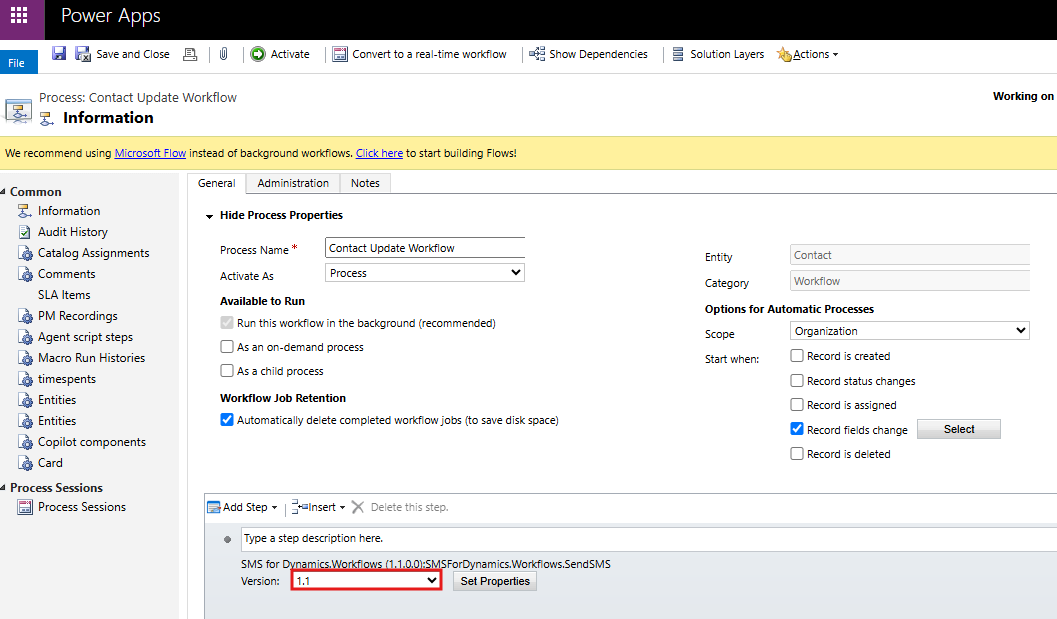Open the Power Apps app launcher waffle
Viewport: 1057px width, 619px height.
(20, 17)
